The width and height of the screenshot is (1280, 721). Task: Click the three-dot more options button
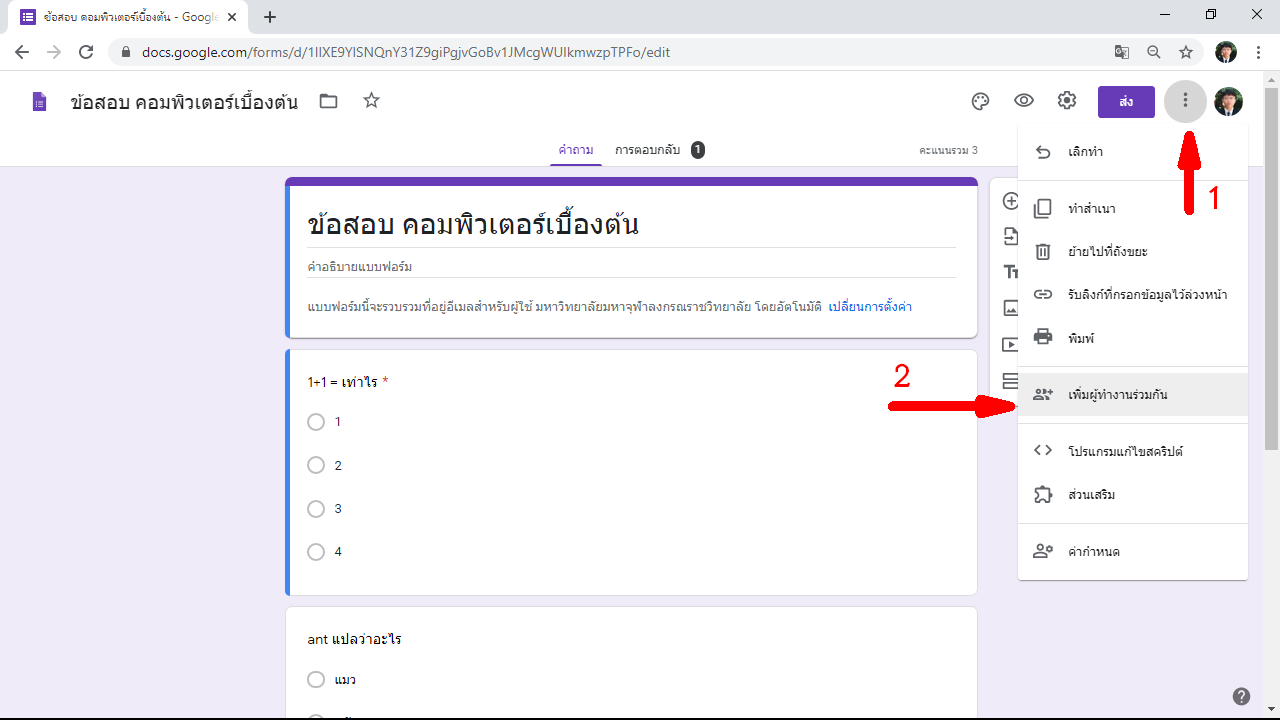[1185, 101]
